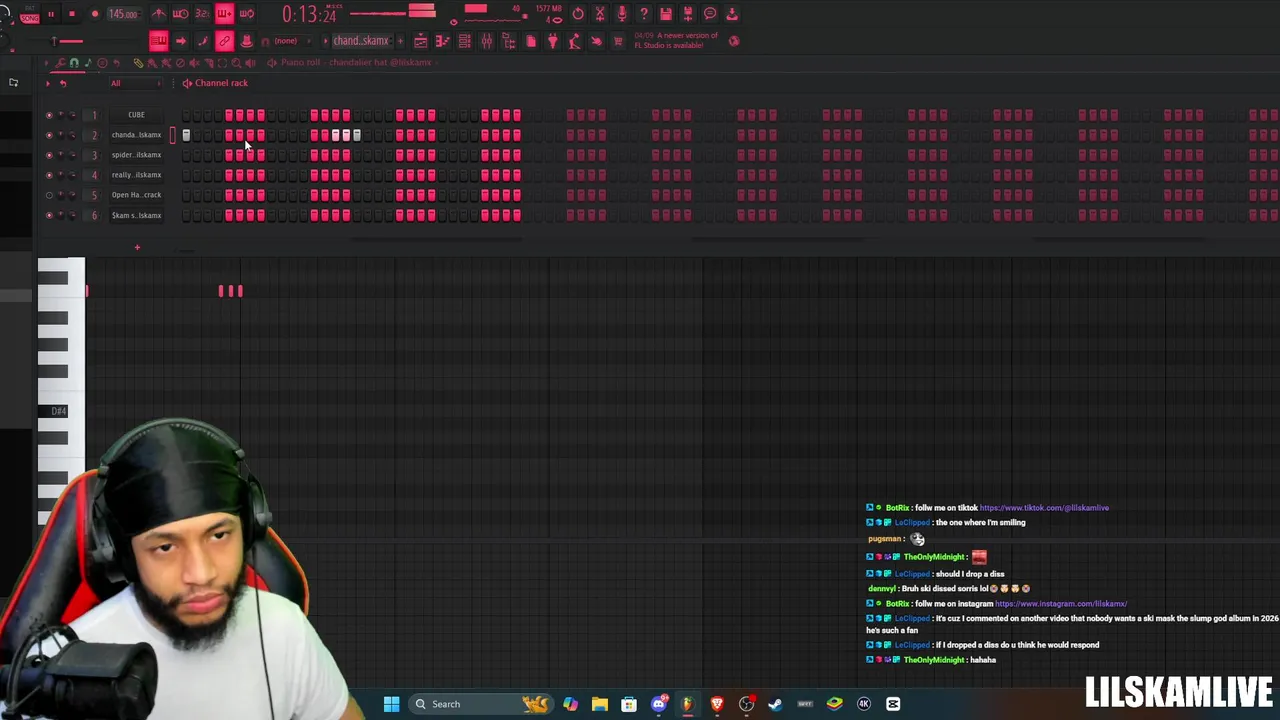Click mixer track number 3 for spider channel
Viewport: 1280px width, 720px height.
point(94,155)
